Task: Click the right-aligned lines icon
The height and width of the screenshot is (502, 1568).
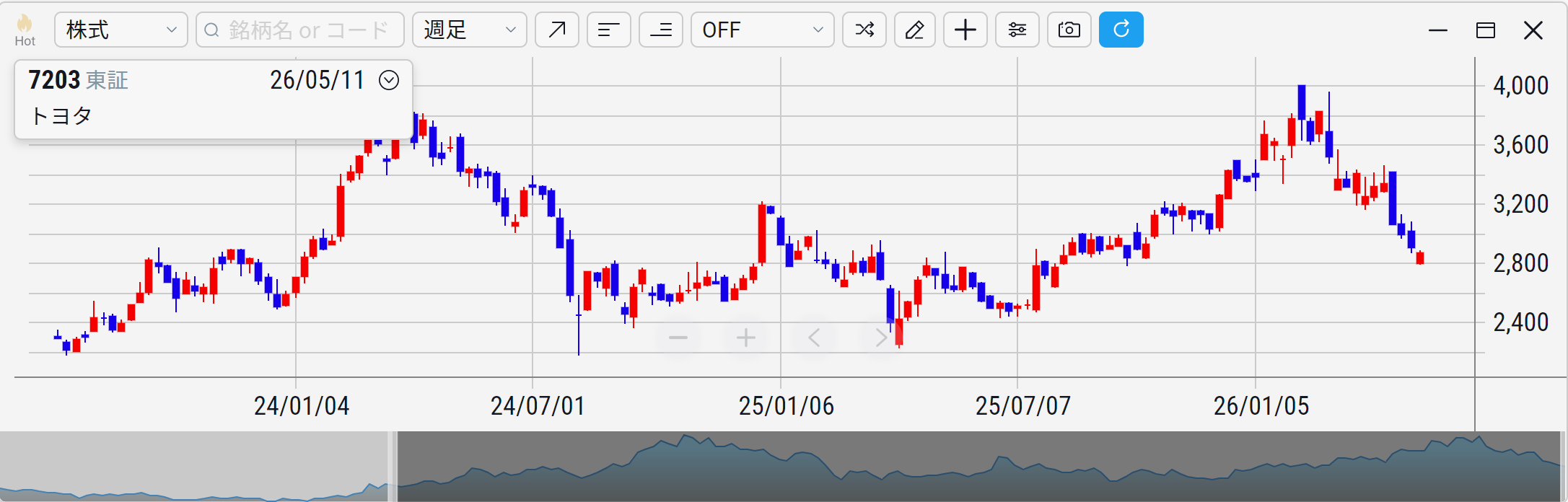Action: pyautogui.click(x=661, y=30)
